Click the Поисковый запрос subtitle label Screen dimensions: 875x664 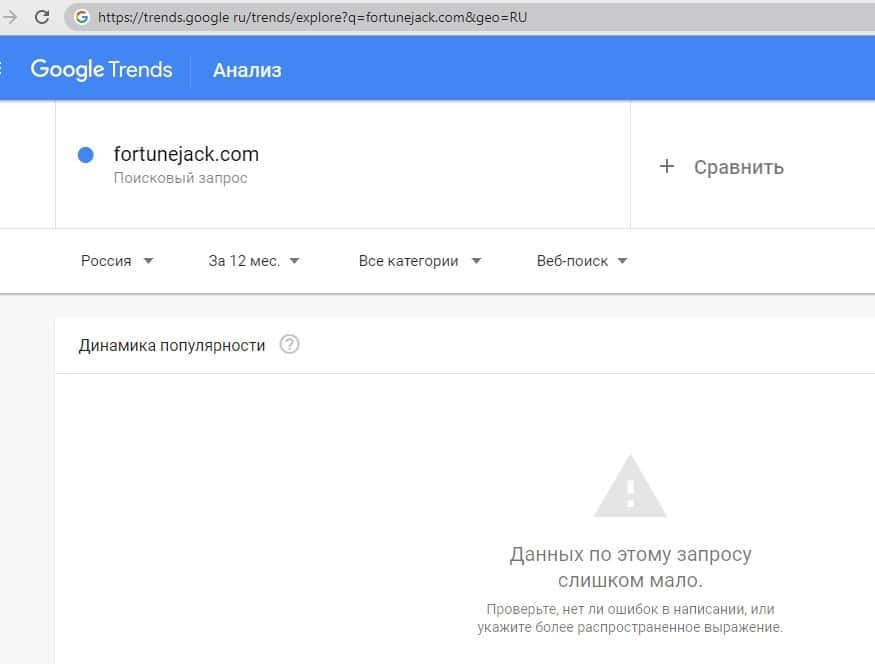180,178
